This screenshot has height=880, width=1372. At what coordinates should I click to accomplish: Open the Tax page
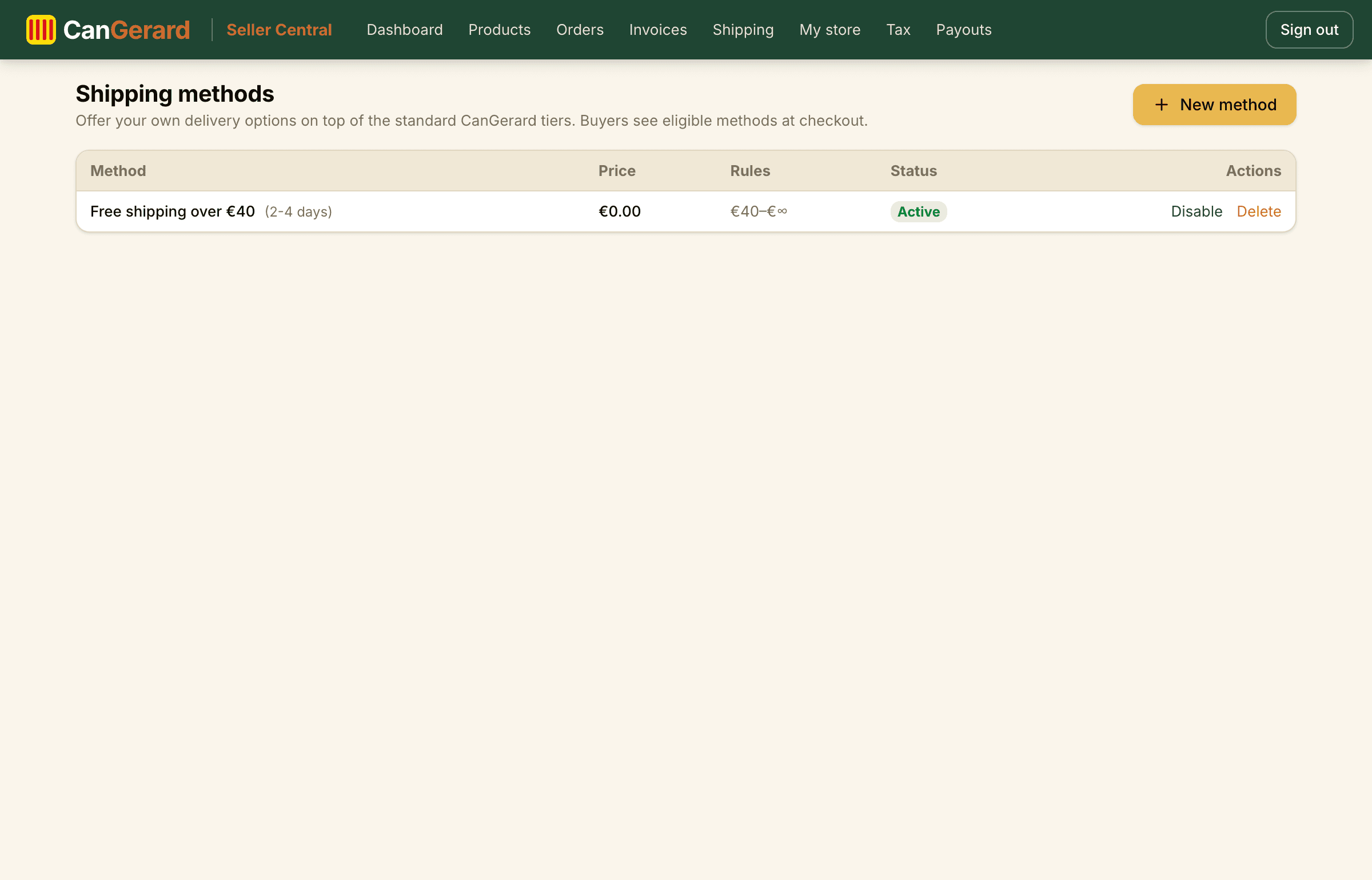(898, 30)
